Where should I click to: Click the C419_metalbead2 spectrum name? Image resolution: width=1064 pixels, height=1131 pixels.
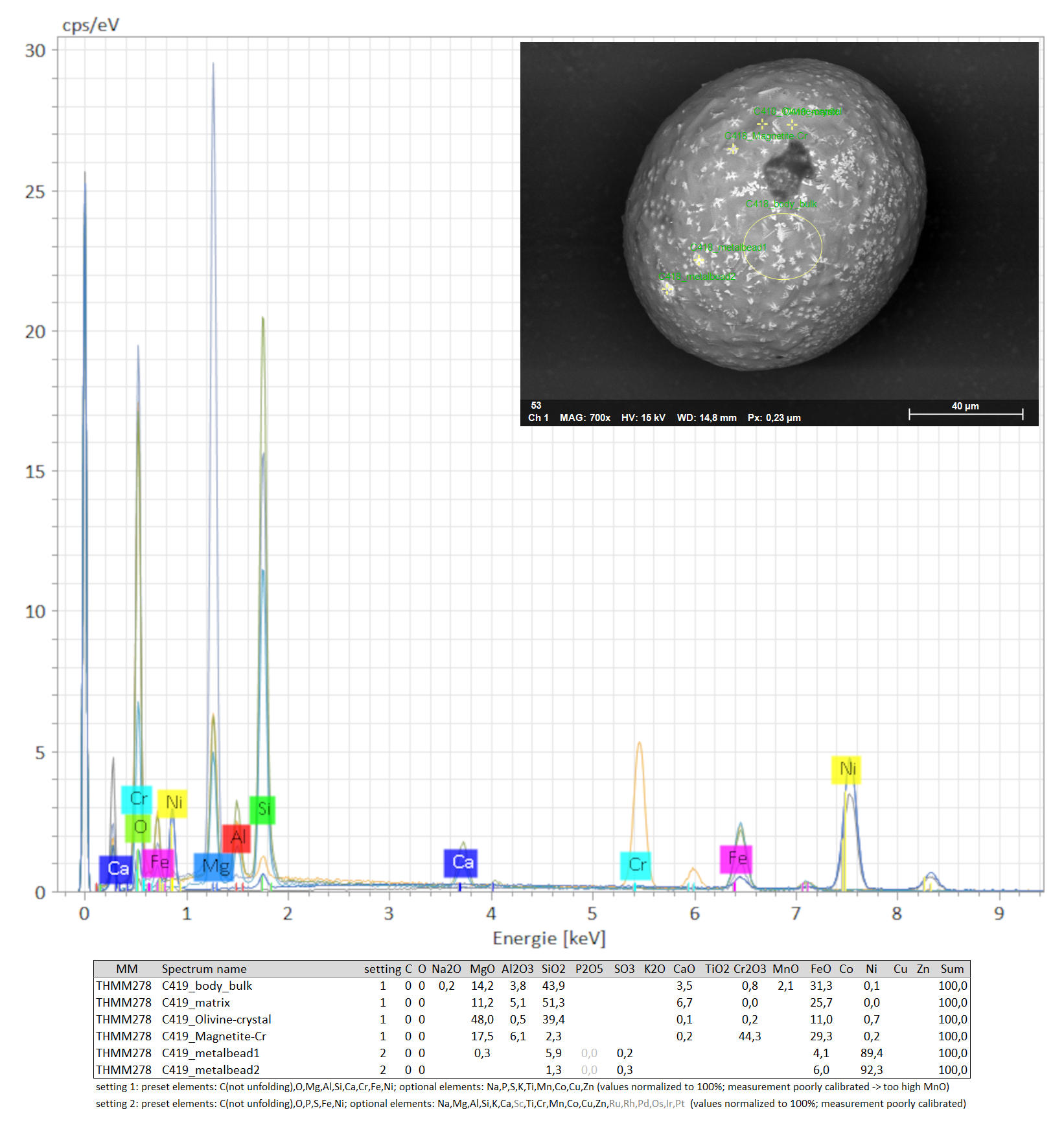211,1070
